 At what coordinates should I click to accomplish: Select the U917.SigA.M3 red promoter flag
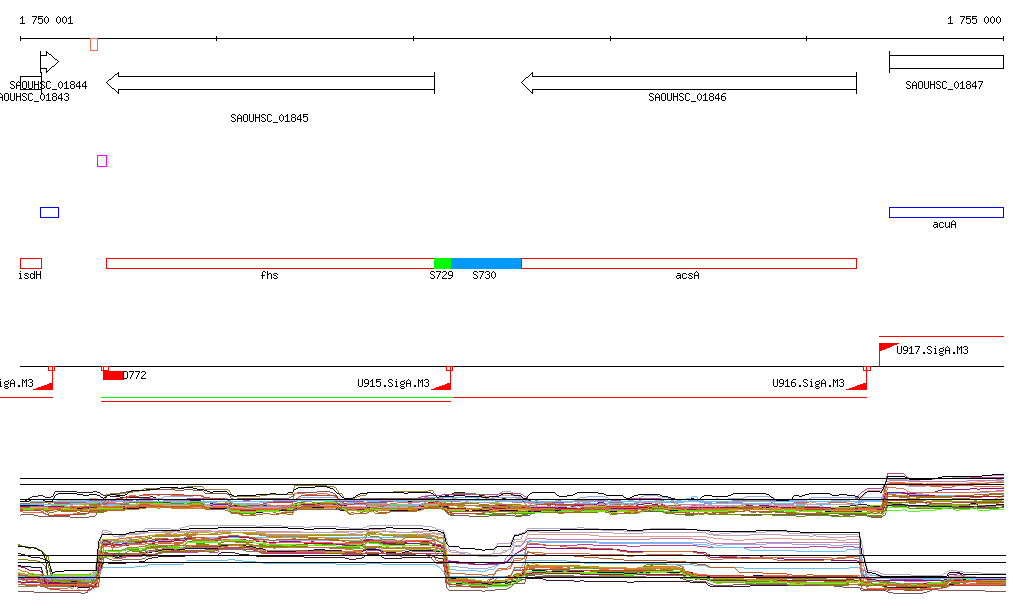(x=886, y=348)
